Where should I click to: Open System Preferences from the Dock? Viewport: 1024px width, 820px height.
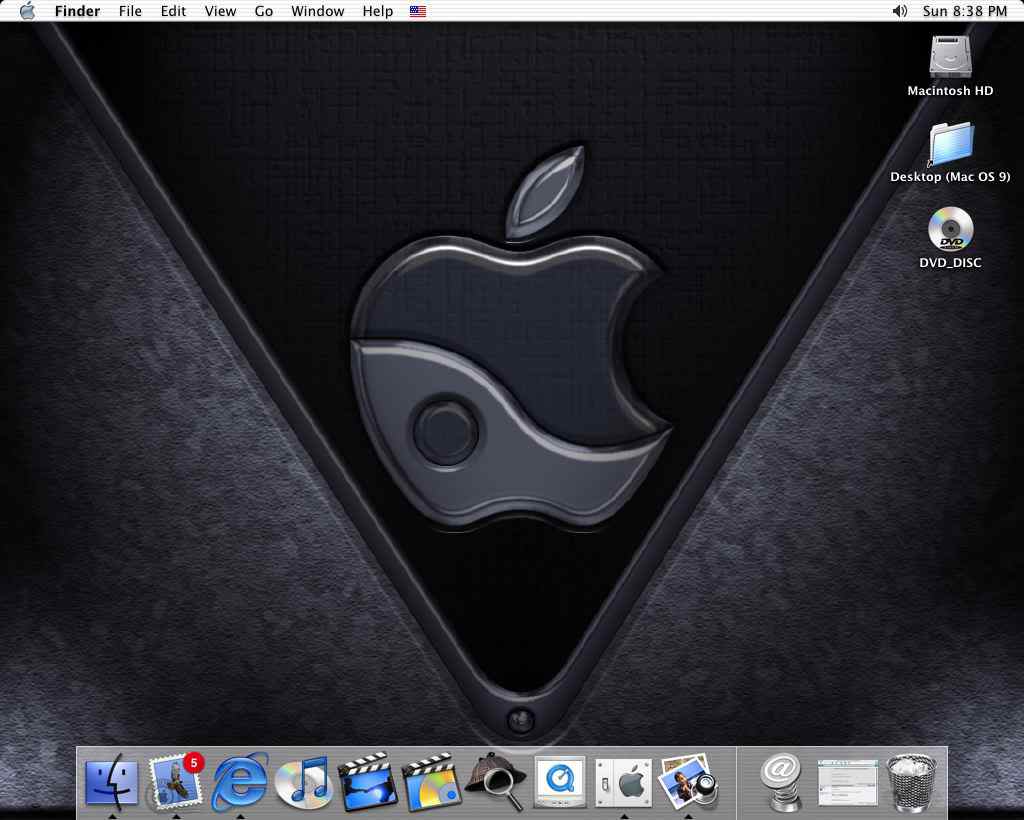coord(624,782)
